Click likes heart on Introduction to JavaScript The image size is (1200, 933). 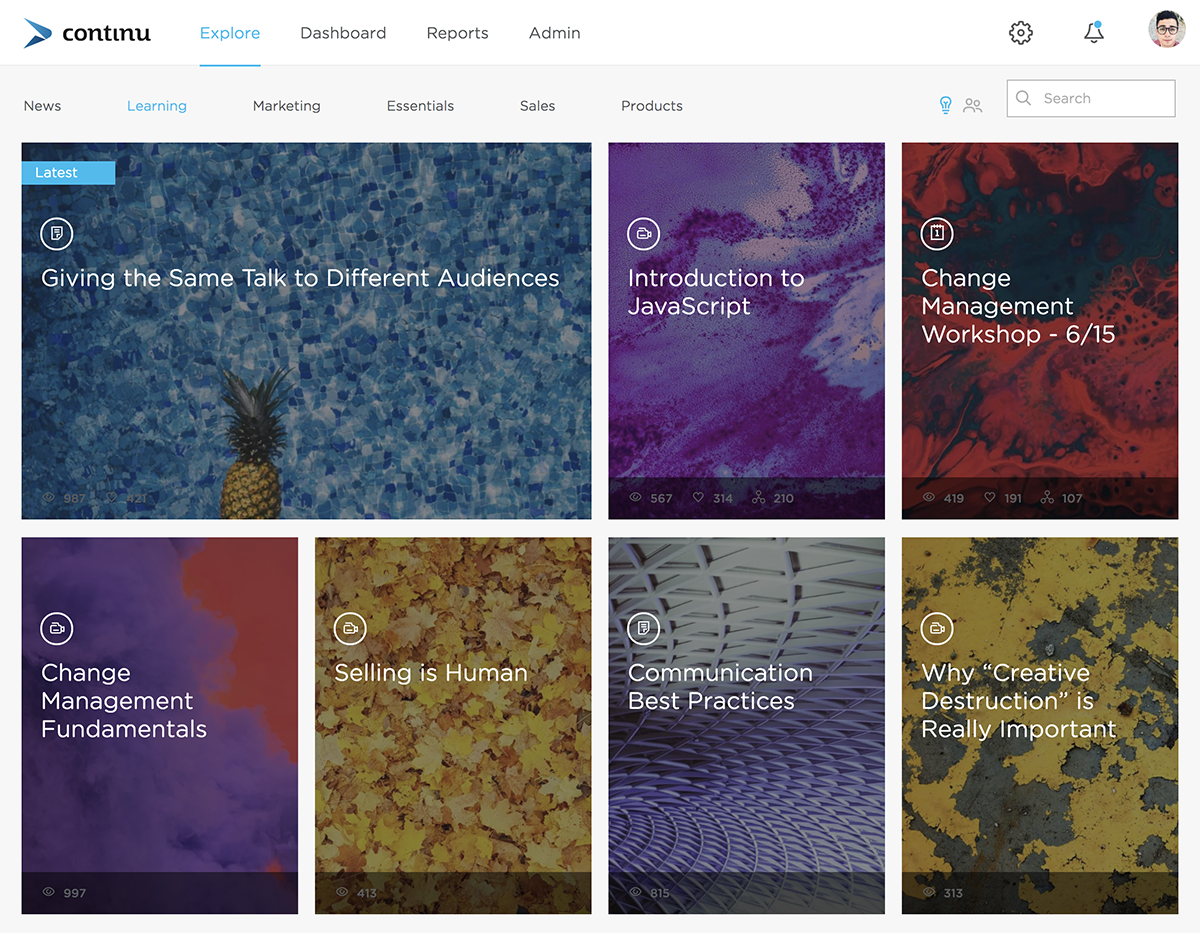[x=699, y=497]
